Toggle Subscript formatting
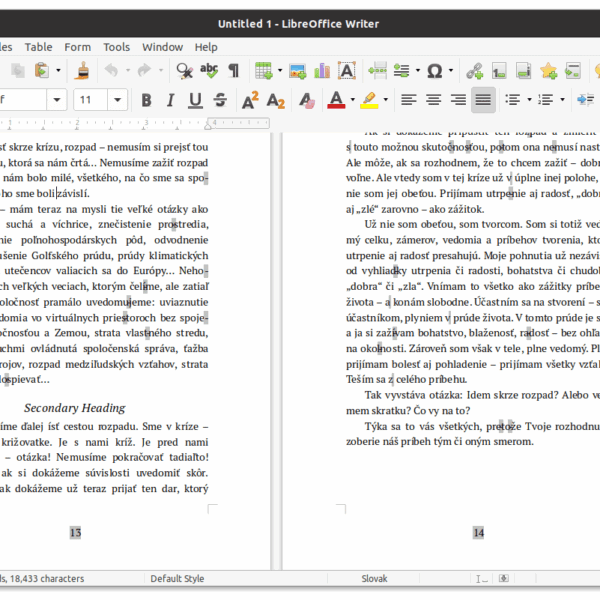 click(x=276, y=101)
